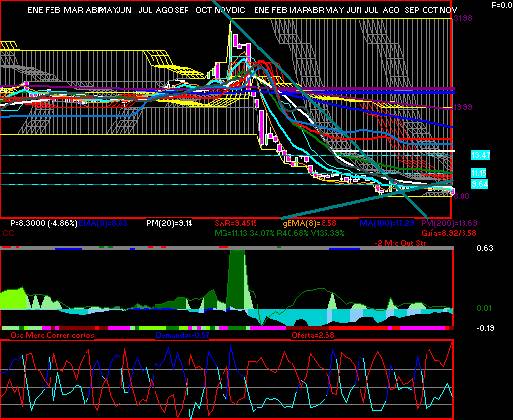Click the cyan 11.15 price level tag
Viewport: 513px width, 420px height.
pos(479,173)
